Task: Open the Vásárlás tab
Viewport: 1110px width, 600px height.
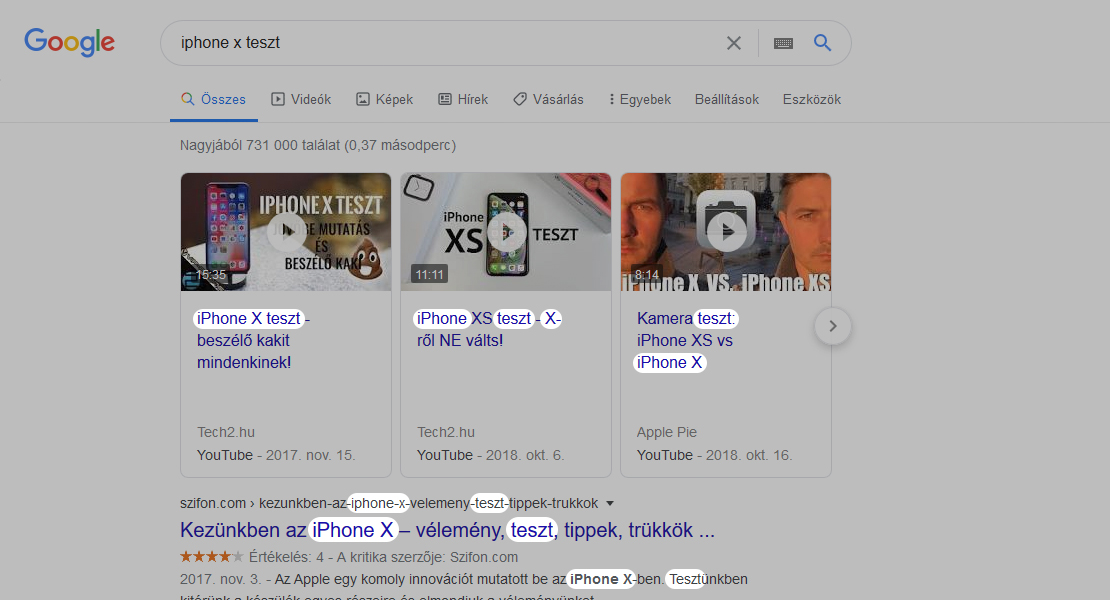Action: pos(549,100)
